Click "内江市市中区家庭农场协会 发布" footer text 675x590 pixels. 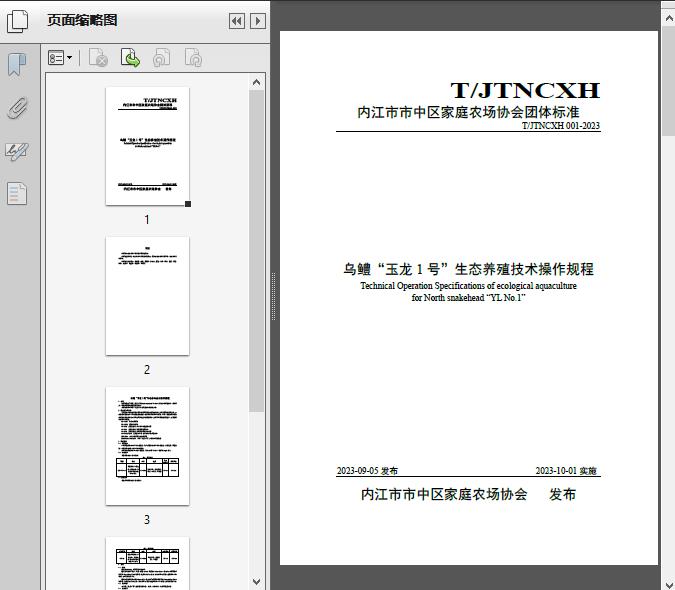[x=468, y=494]
